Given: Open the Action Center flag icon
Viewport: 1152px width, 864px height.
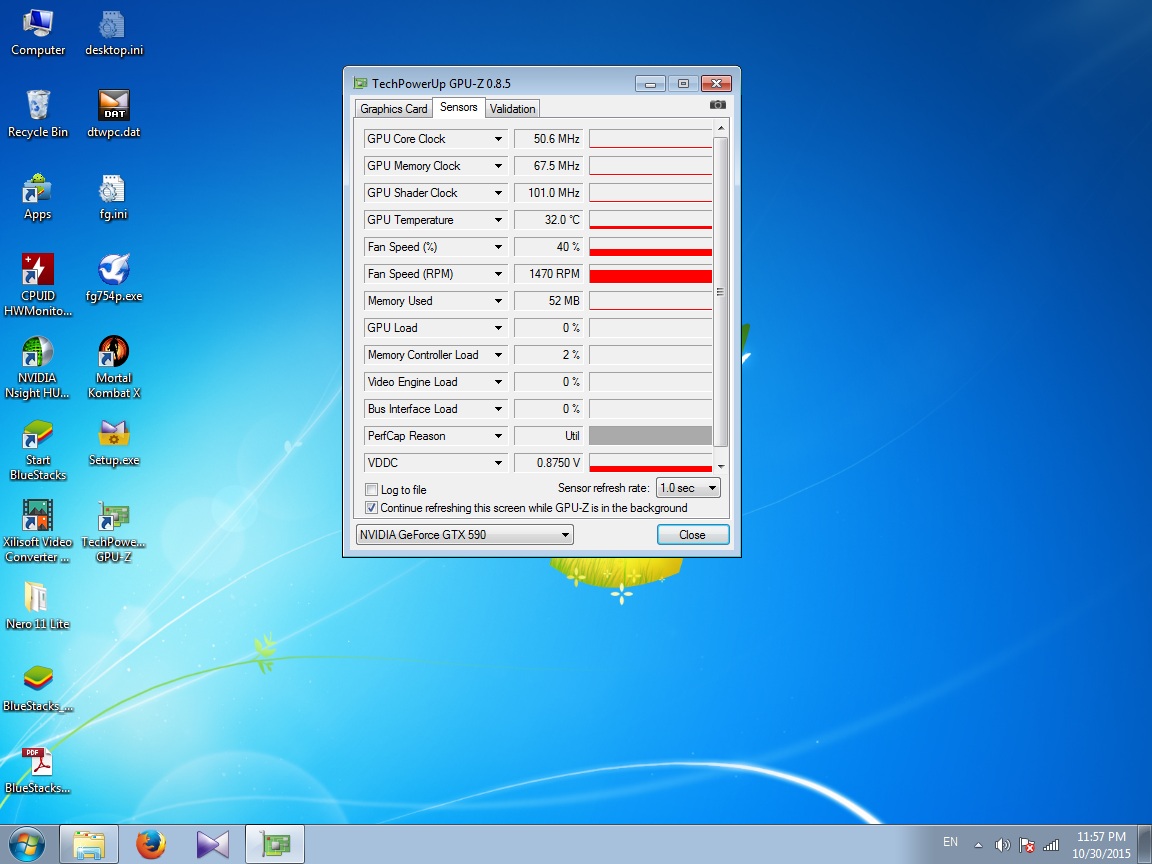Looking at the screenshot, I should point(1027,846).
